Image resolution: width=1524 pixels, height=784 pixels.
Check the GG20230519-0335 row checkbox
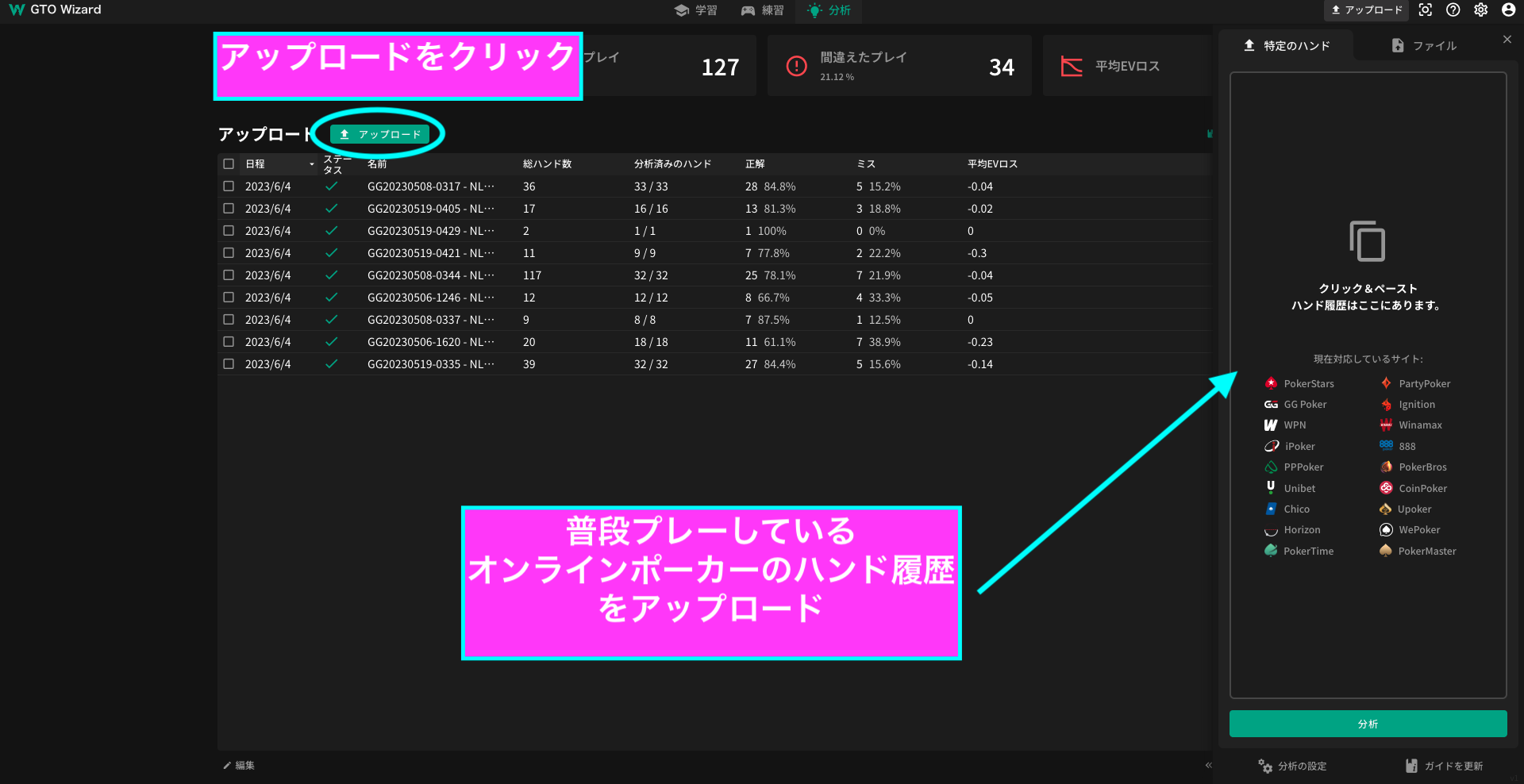click(x=229, y=364)
